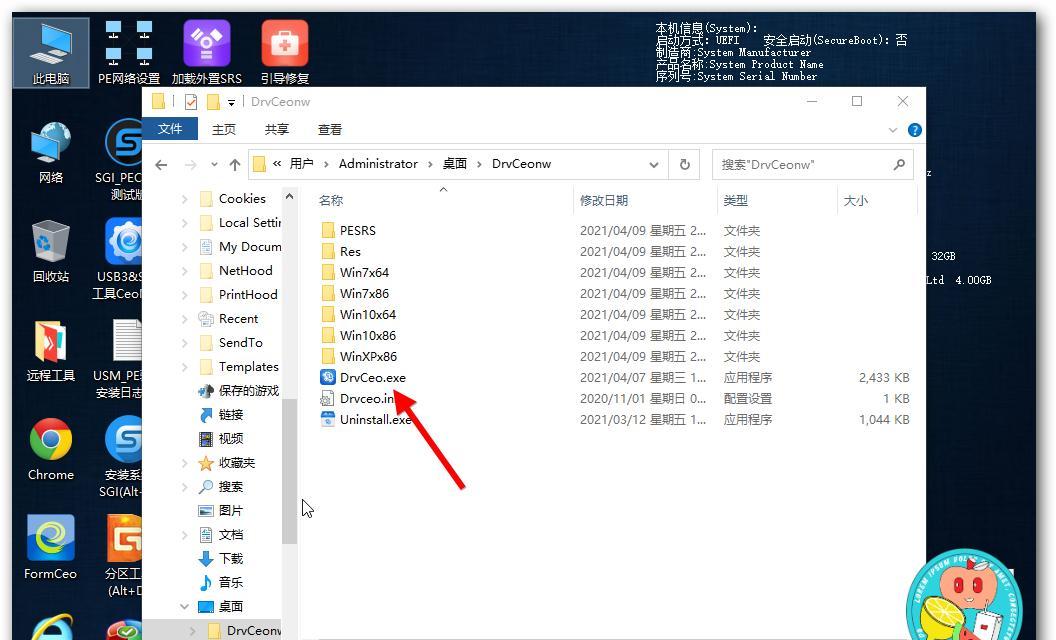Expand the address bar history dropdown
This screenshot has height=640, width=1056.
[653, 164]
